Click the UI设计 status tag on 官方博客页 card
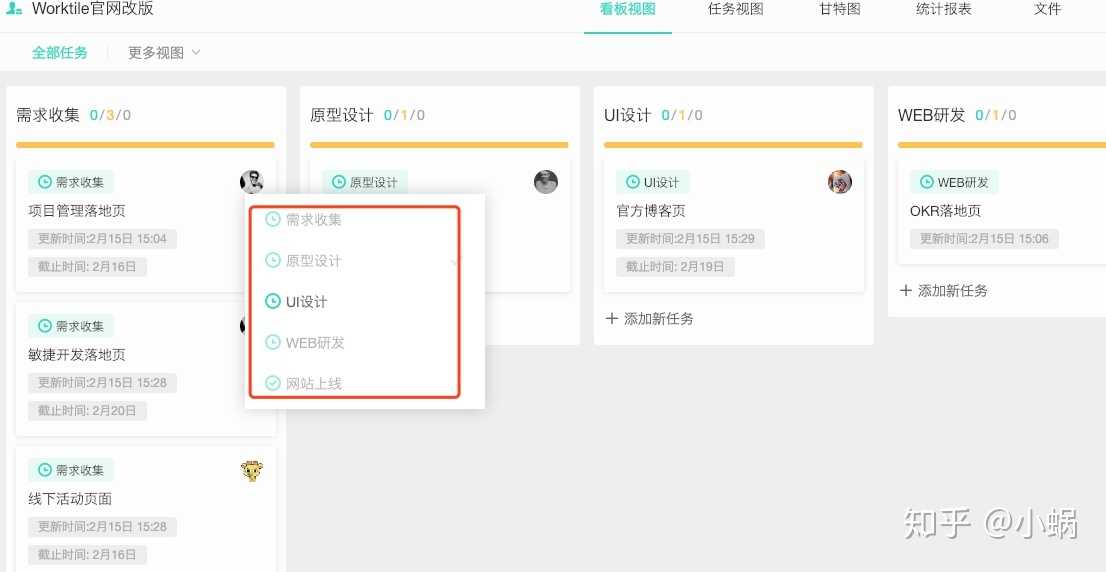 click(x=652, y=182)
